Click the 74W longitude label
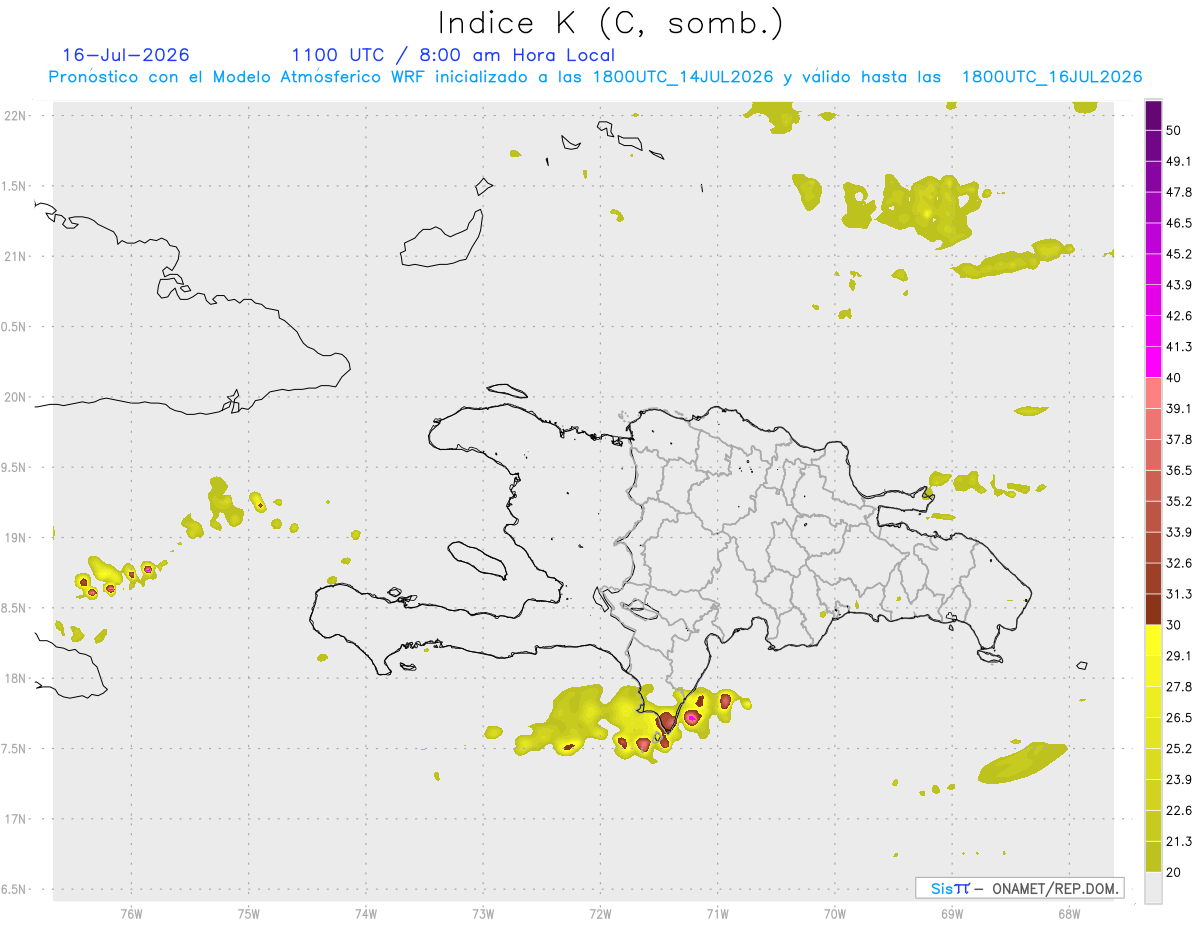This screenshot has height=927, width=1200. pyautogui.click(x=365, y=914)
